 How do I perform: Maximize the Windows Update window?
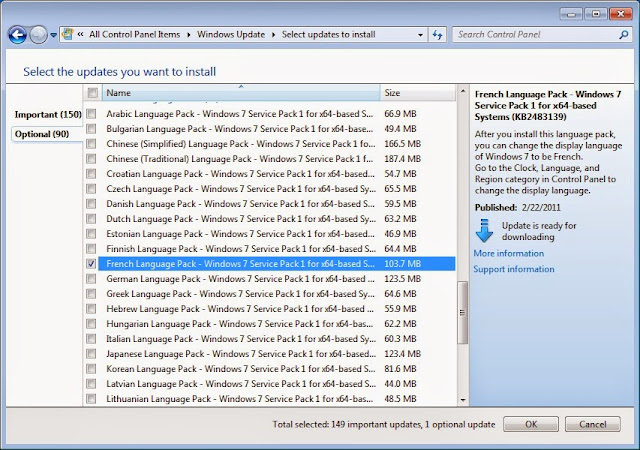click(x=596, y=14)
